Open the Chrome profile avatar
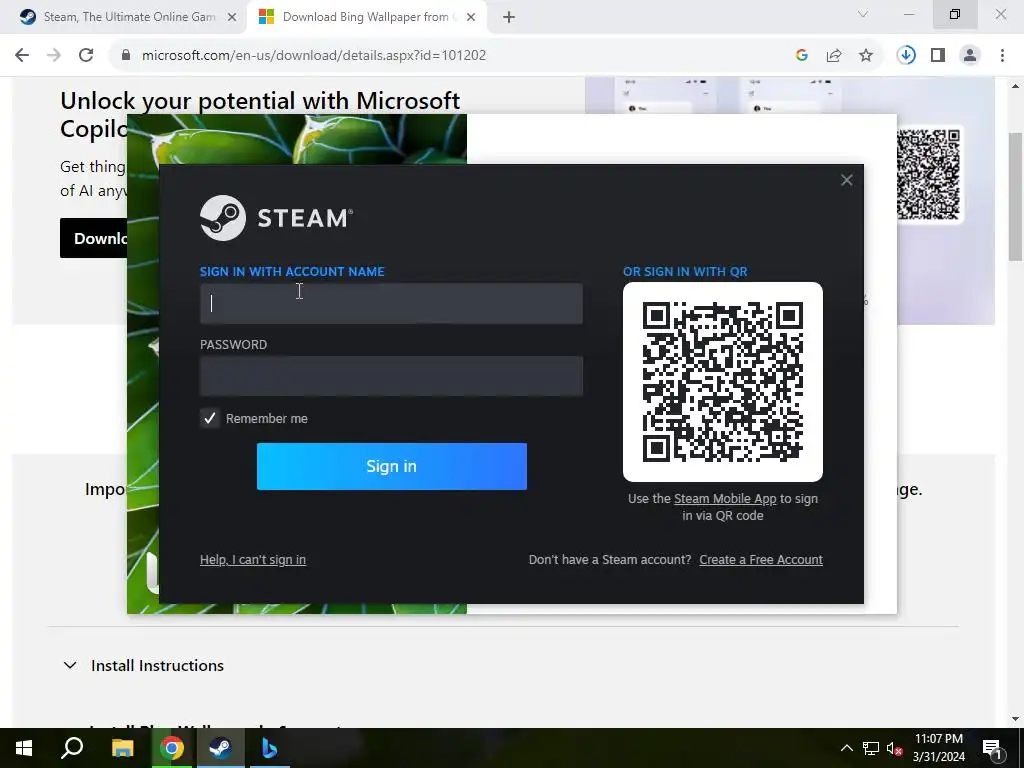 coord(970,56)
